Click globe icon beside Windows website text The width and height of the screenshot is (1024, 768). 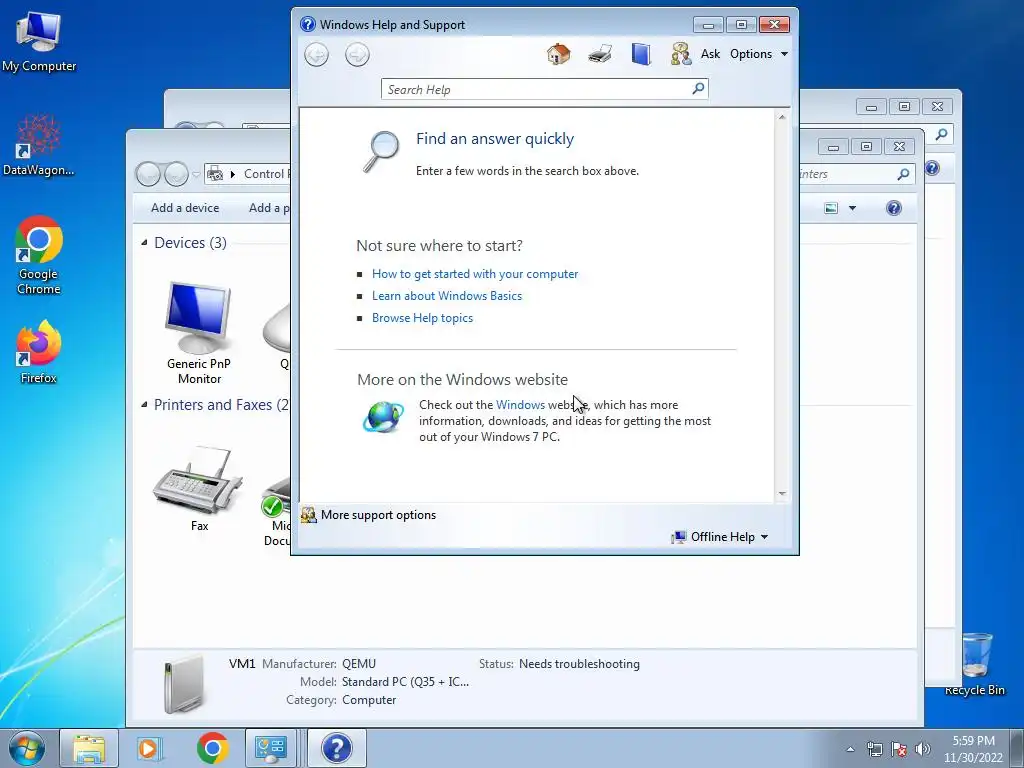383,417
